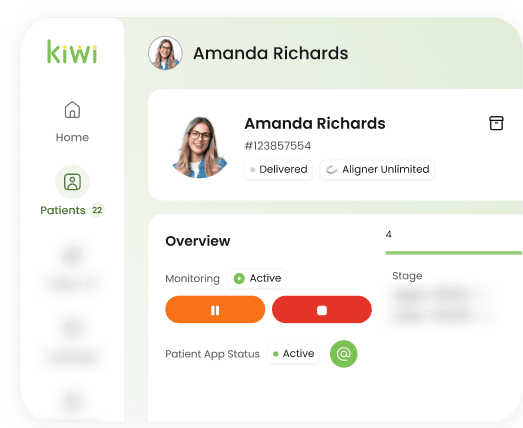Screen dimensions: 523x428
Task: Click the header title Amanda Richards
Action: [271, 53]
